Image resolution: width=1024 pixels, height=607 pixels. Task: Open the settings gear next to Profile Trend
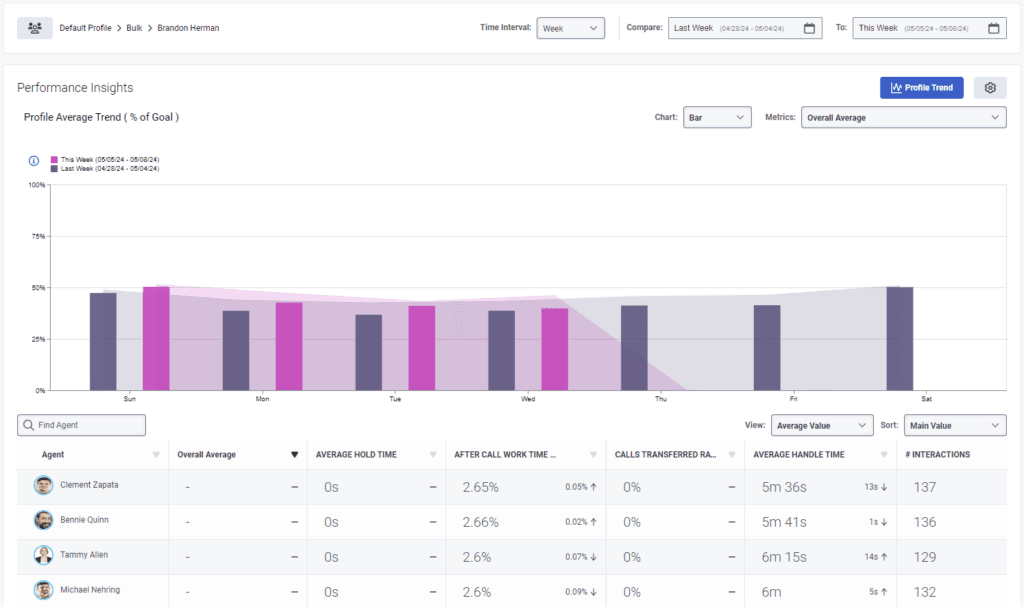coord(990,87)
